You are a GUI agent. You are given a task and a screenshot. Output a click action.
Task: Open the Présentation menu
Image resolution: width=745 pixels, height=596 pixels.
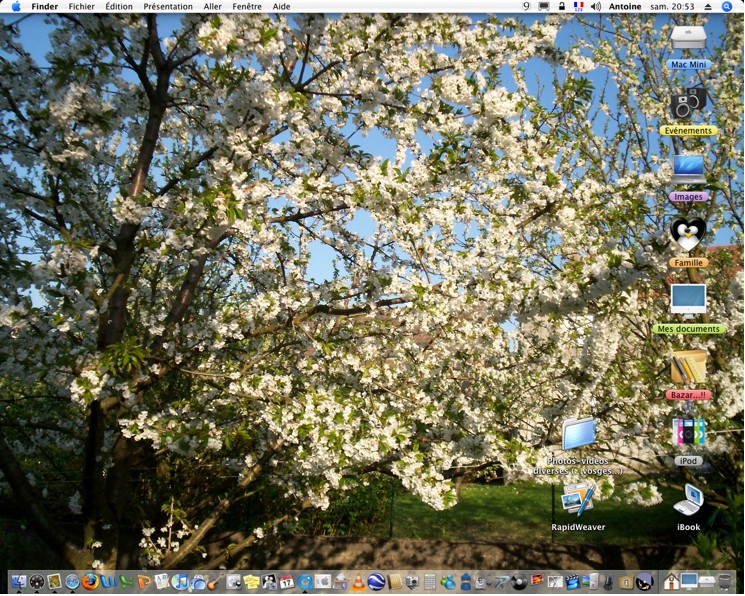tap(168, 6)
